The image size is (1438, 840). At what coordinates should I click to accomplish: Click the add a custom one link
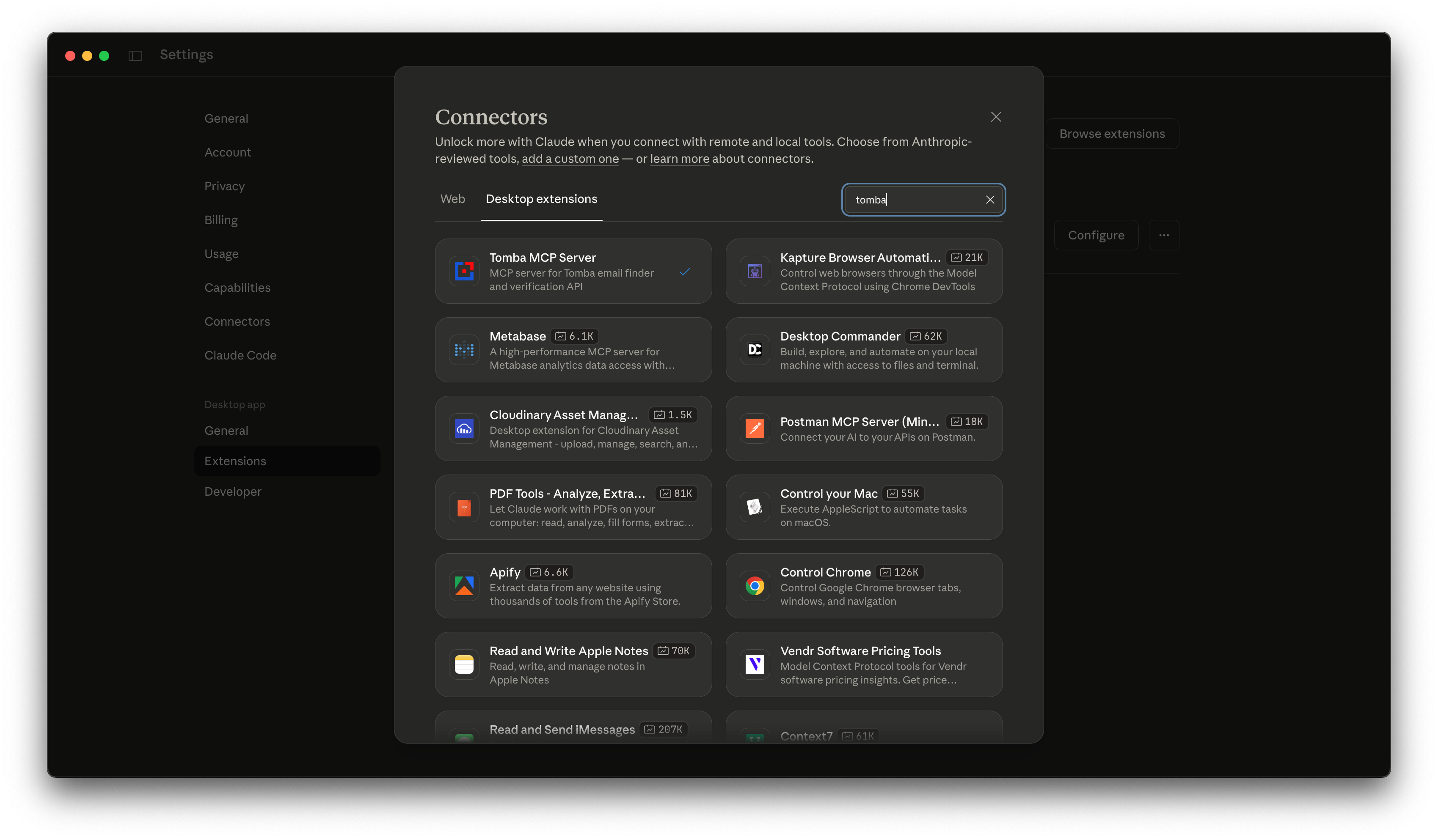click(570, 159)
